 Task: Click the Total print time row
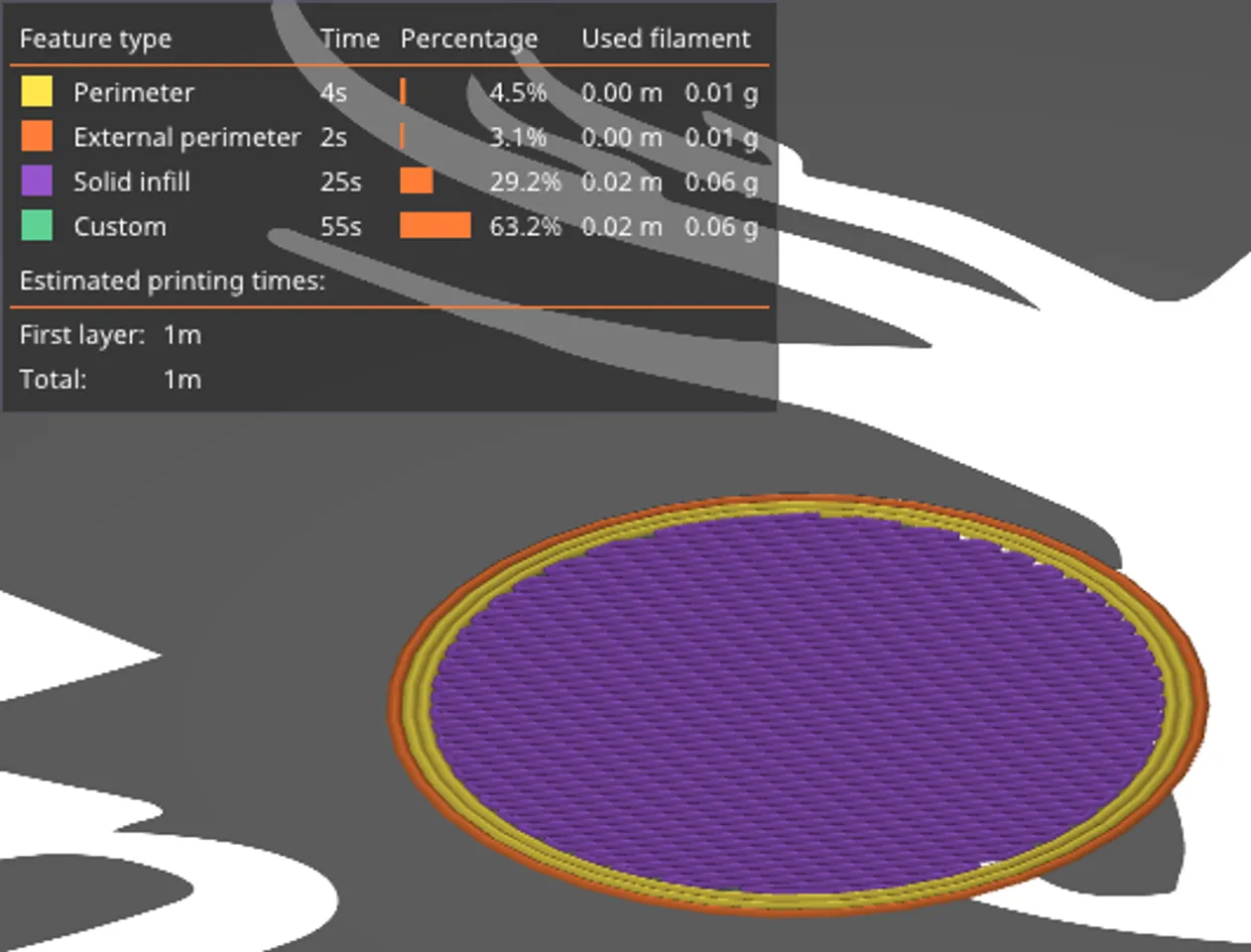tap(110, 380)
